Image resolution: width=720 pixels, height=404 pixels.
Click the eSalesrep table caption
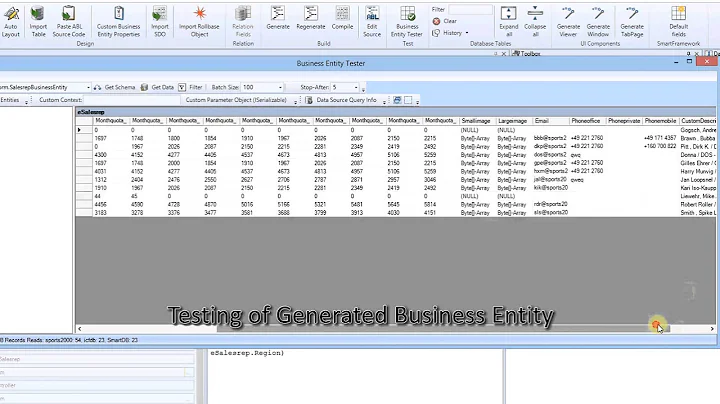[x=91, y=112]
